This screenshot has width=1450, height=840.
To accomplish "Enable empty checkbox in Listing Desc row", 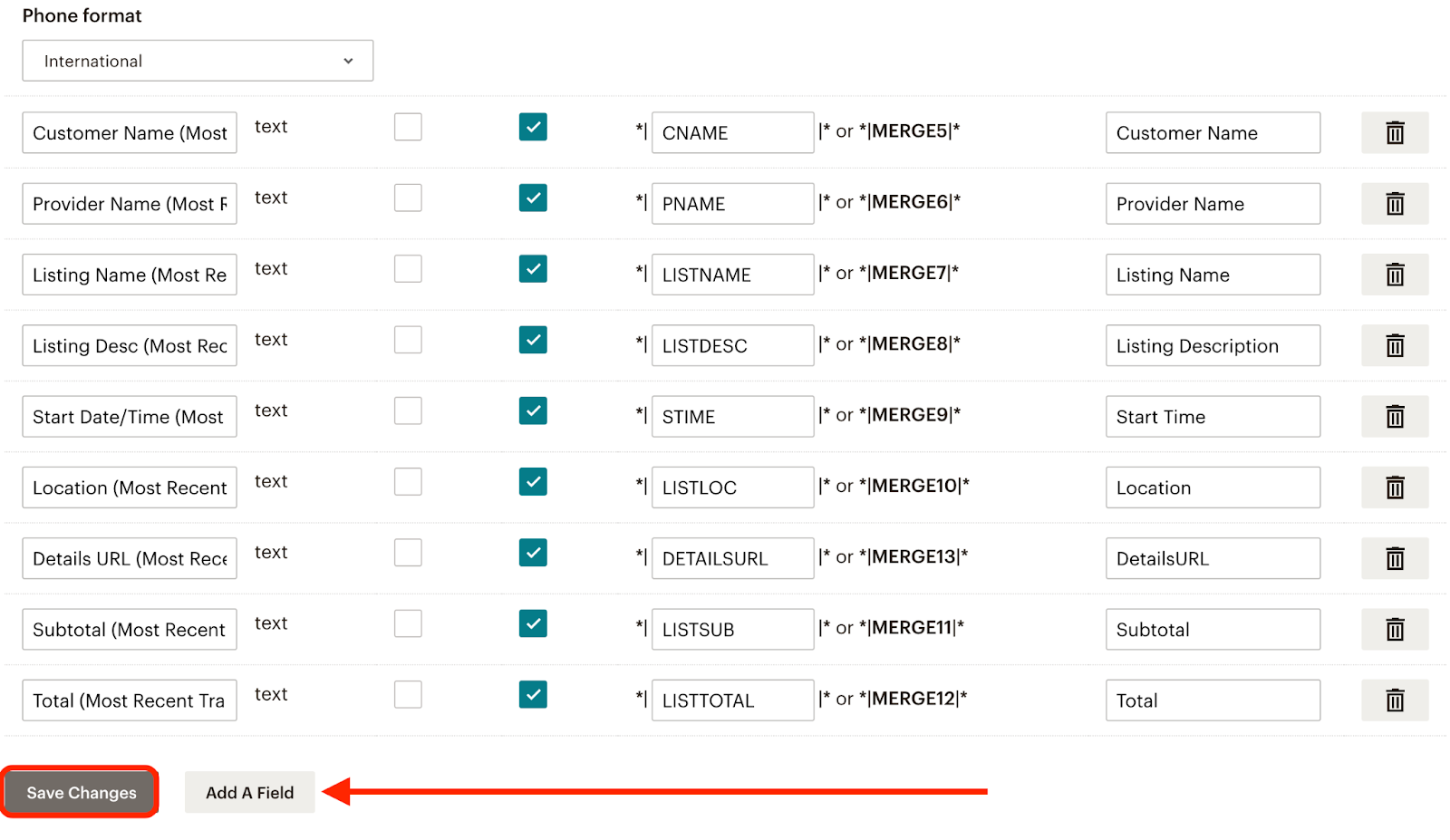I will click(x=408, y=340).
